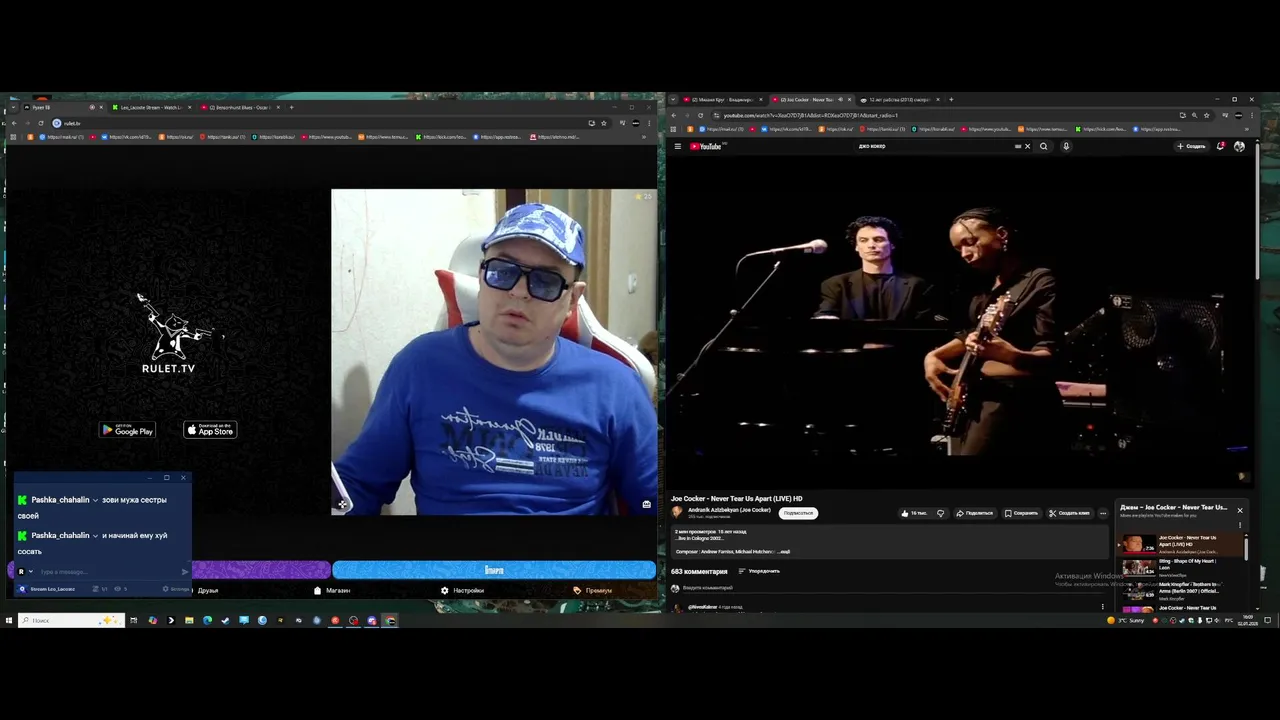1280x720 pixels.
Task: Play Mark Knopfler Brothers in Arms from playlist
Action: click(x=1180, y=589)
